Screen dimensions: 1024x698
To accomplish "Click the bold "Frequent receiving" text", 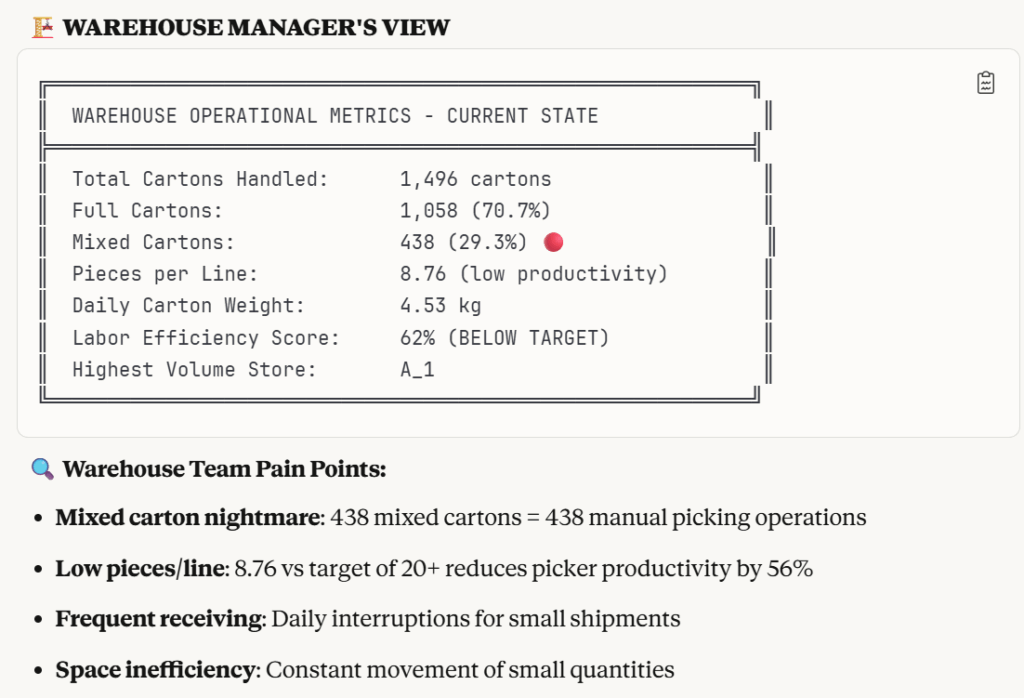I will click(x=158, y=619).
